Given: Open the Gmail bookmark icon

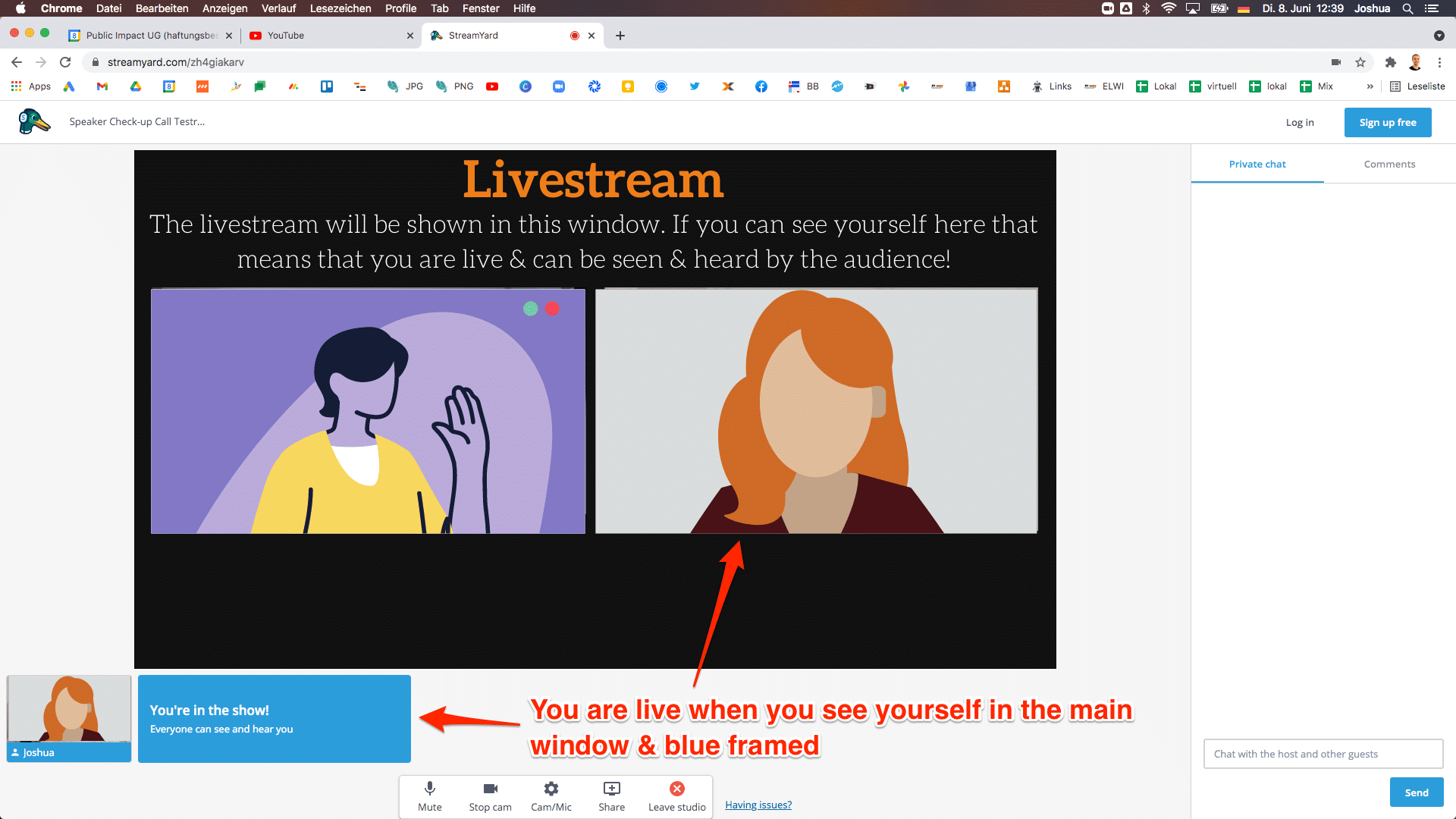Looking at the screenshot, I should click(102, 86).
